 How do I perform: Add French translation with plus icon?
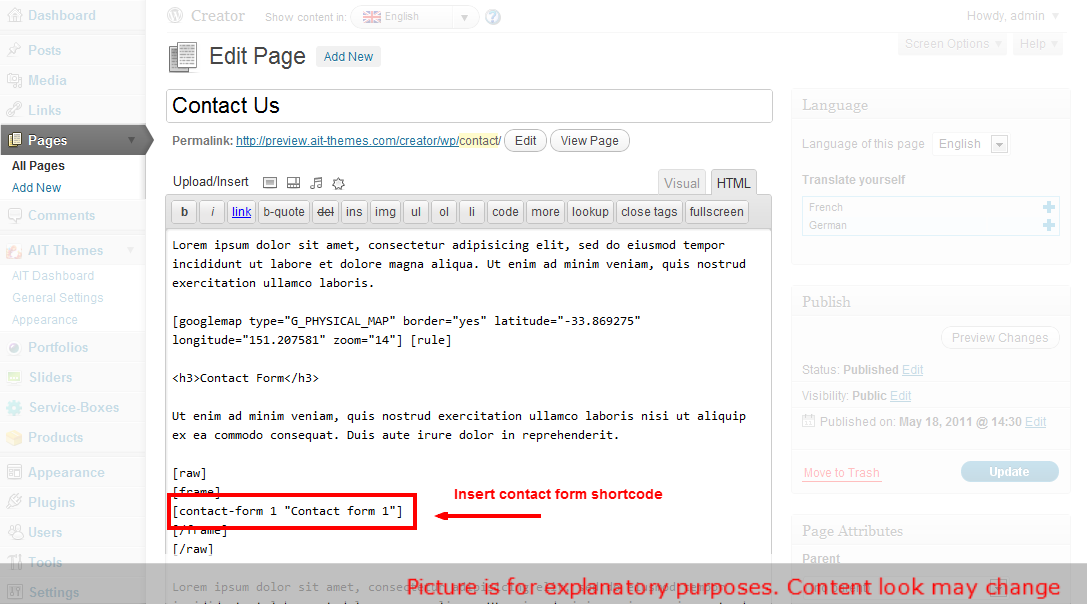click(x=1048, y=207)
